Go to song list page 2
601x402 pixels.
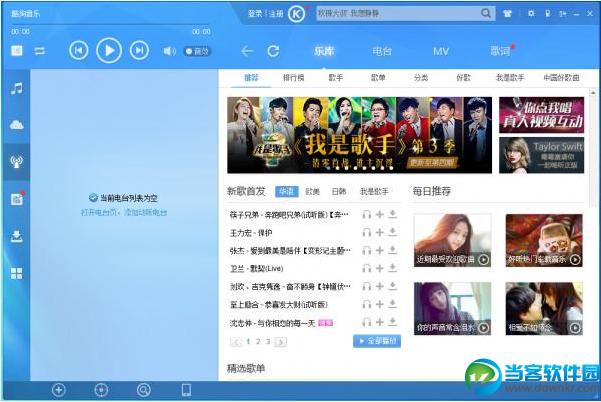click(258, 341)
